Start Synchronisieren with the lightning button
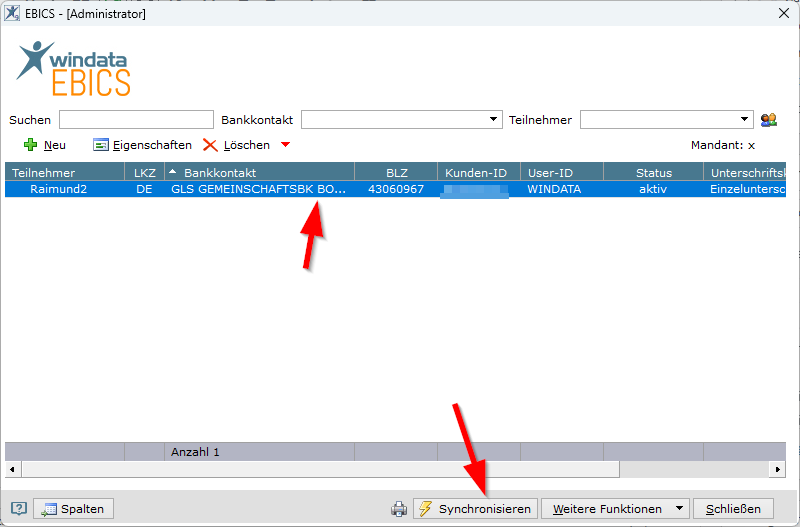The image size is (800, 527). coord(474,509)
